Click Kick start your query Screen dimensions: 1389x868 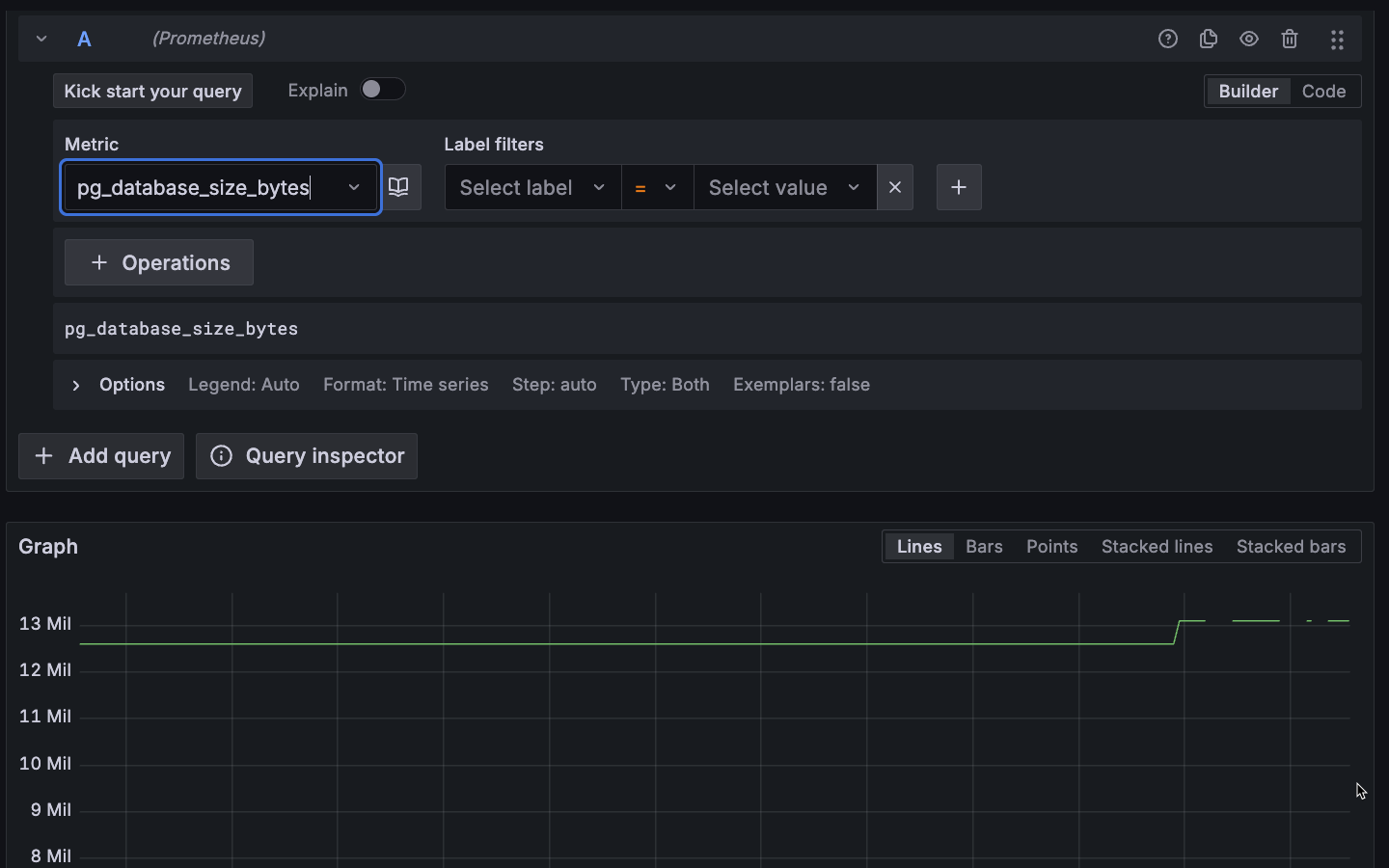click(x=151, y=91)
